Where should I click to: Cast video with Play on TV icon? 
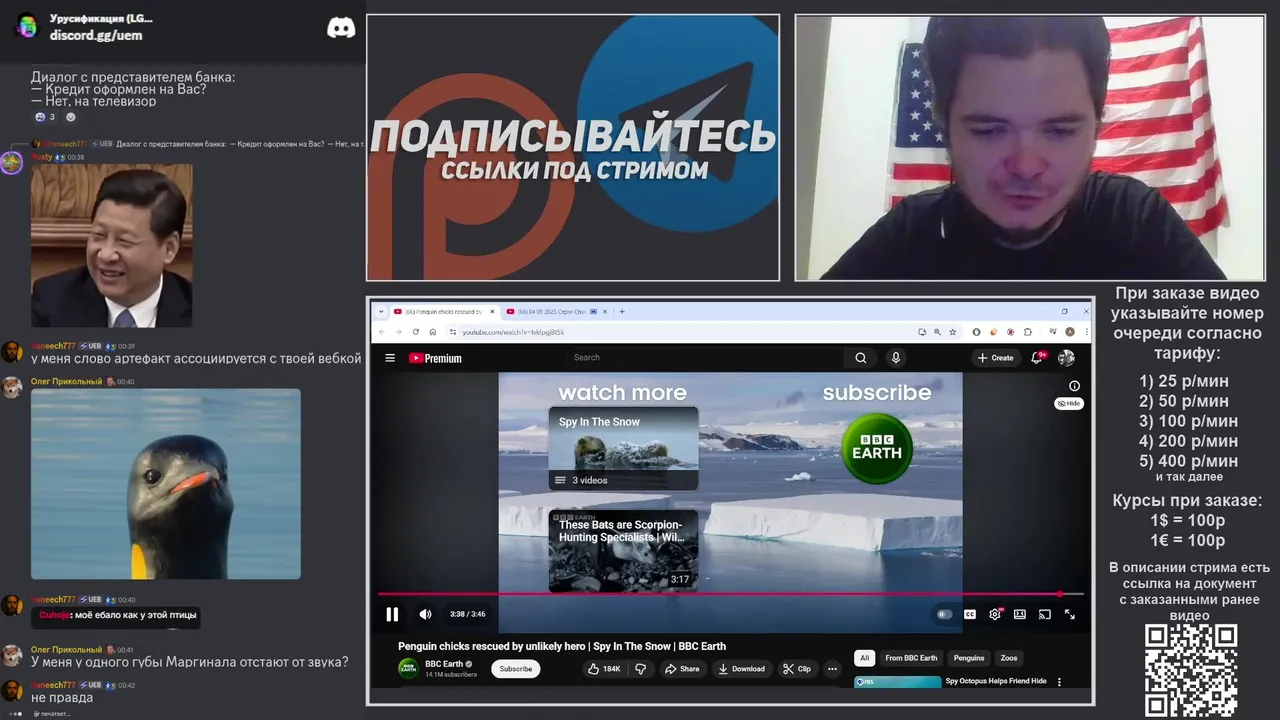(1045, 614)
